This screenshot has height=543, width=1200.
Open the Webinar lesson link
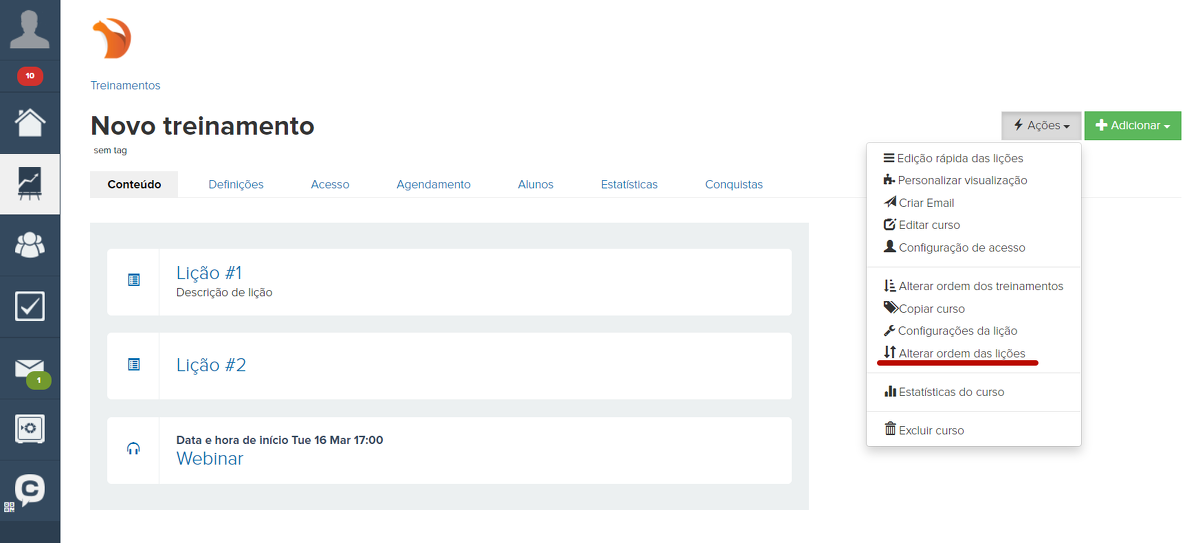(x=209, y=459)
